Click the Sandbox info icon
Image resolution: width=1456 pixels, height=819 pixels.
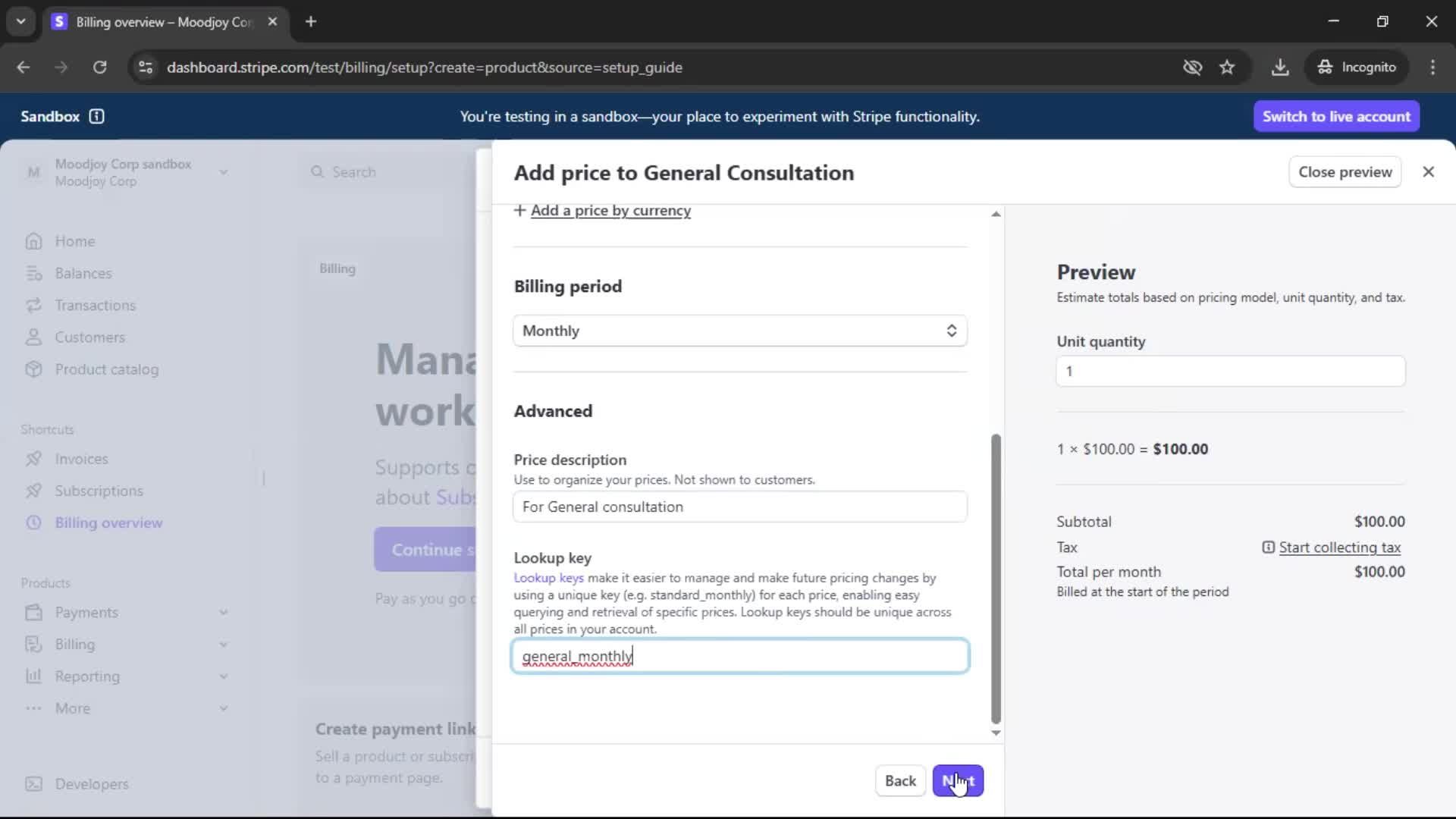click(x=96, y=116)
